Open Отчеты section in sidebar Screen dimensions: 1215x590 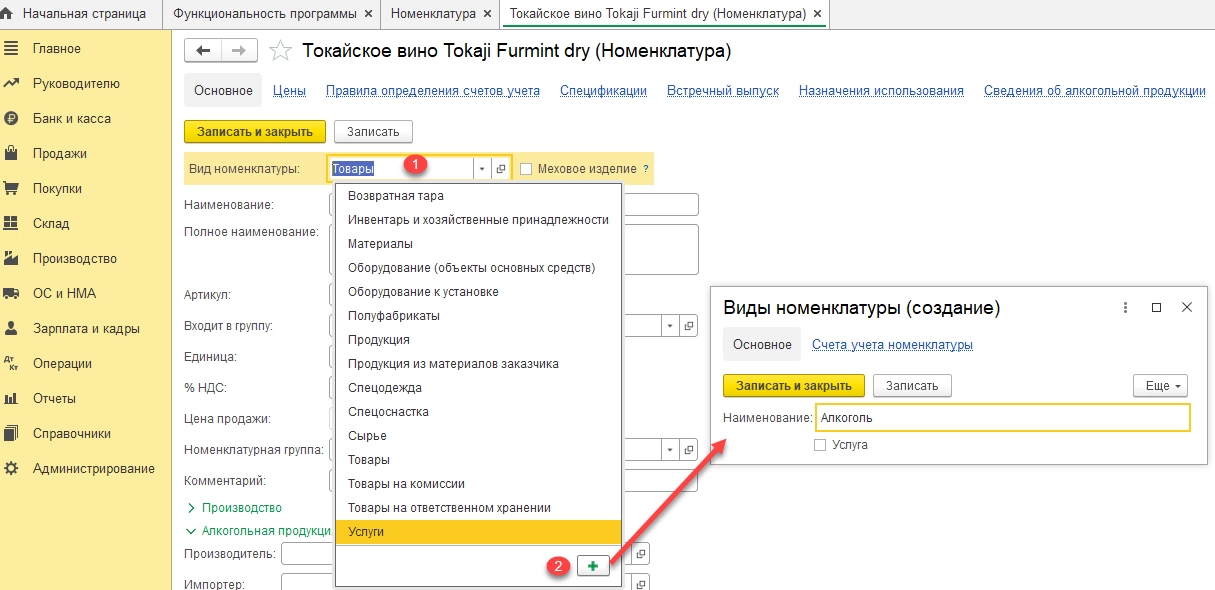(x=55, y=398)
